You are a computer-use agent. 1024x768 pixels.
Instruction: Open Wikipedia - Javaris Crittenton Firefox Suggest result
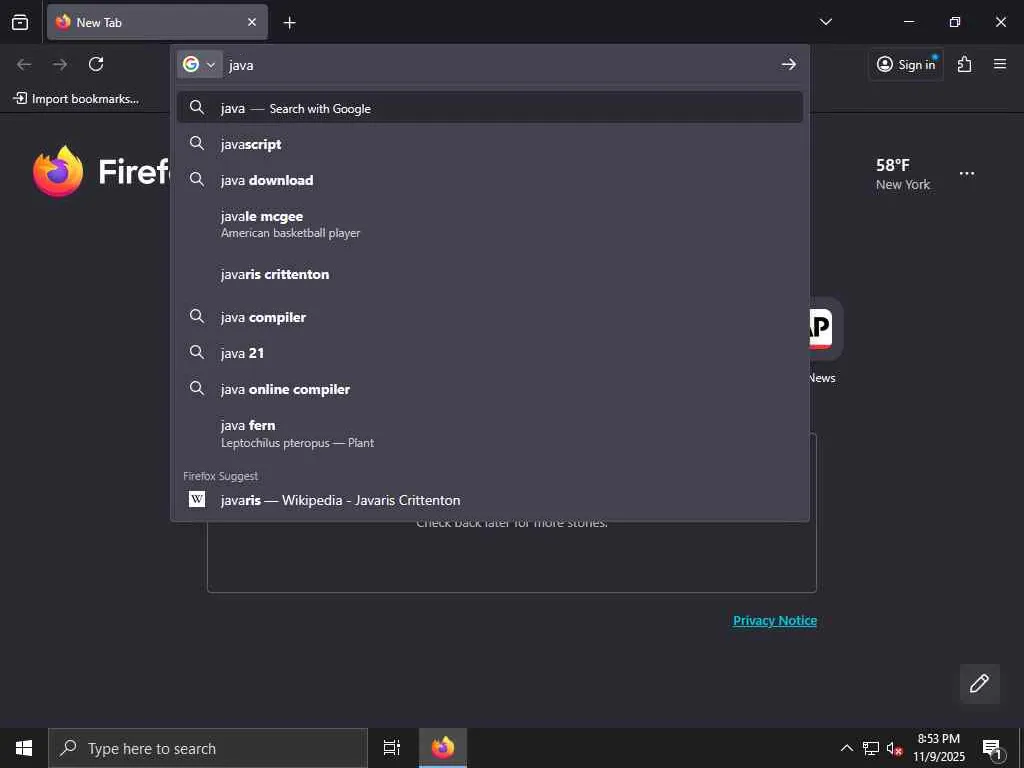[x=490, y=500]
